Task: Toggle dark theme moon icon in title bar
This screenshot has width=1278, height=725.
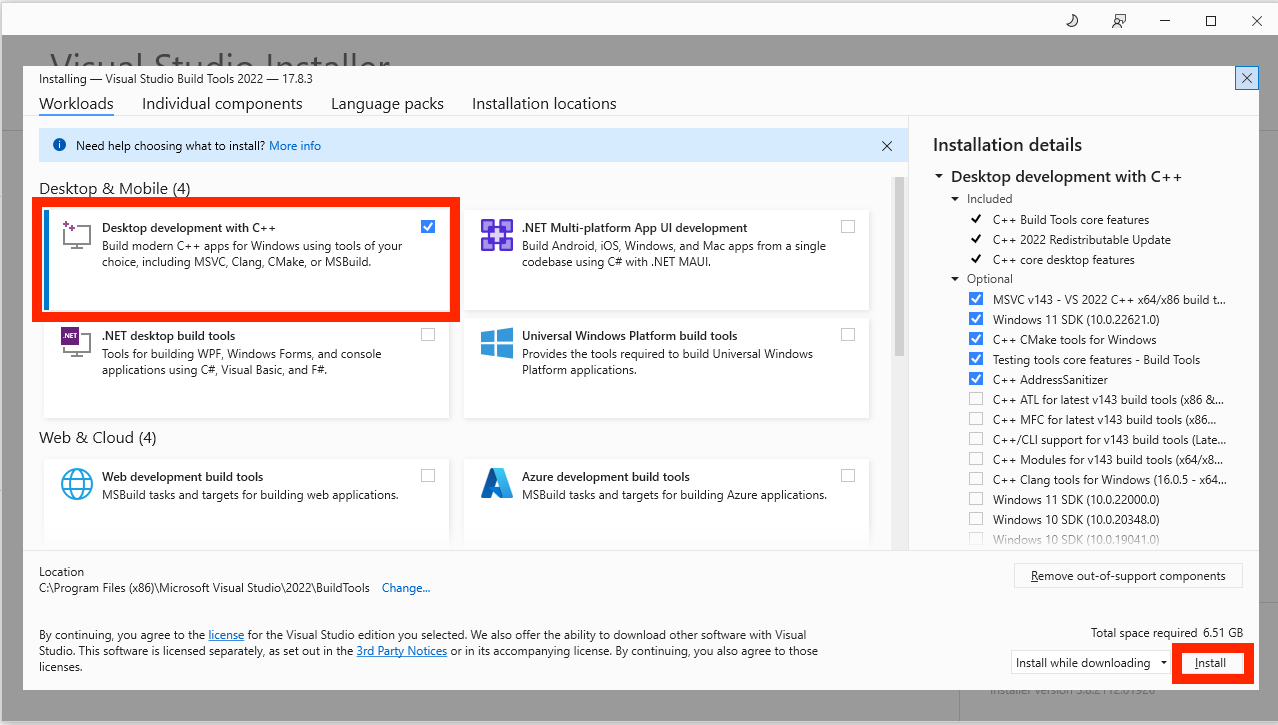Action: coord(1072,20)
